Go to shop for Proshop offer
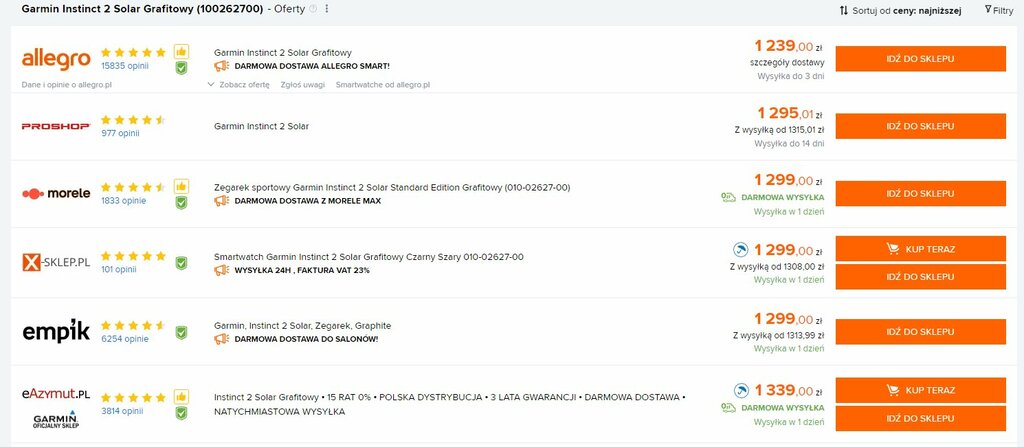Screen dimensions: 1024x447 point(920,126)
